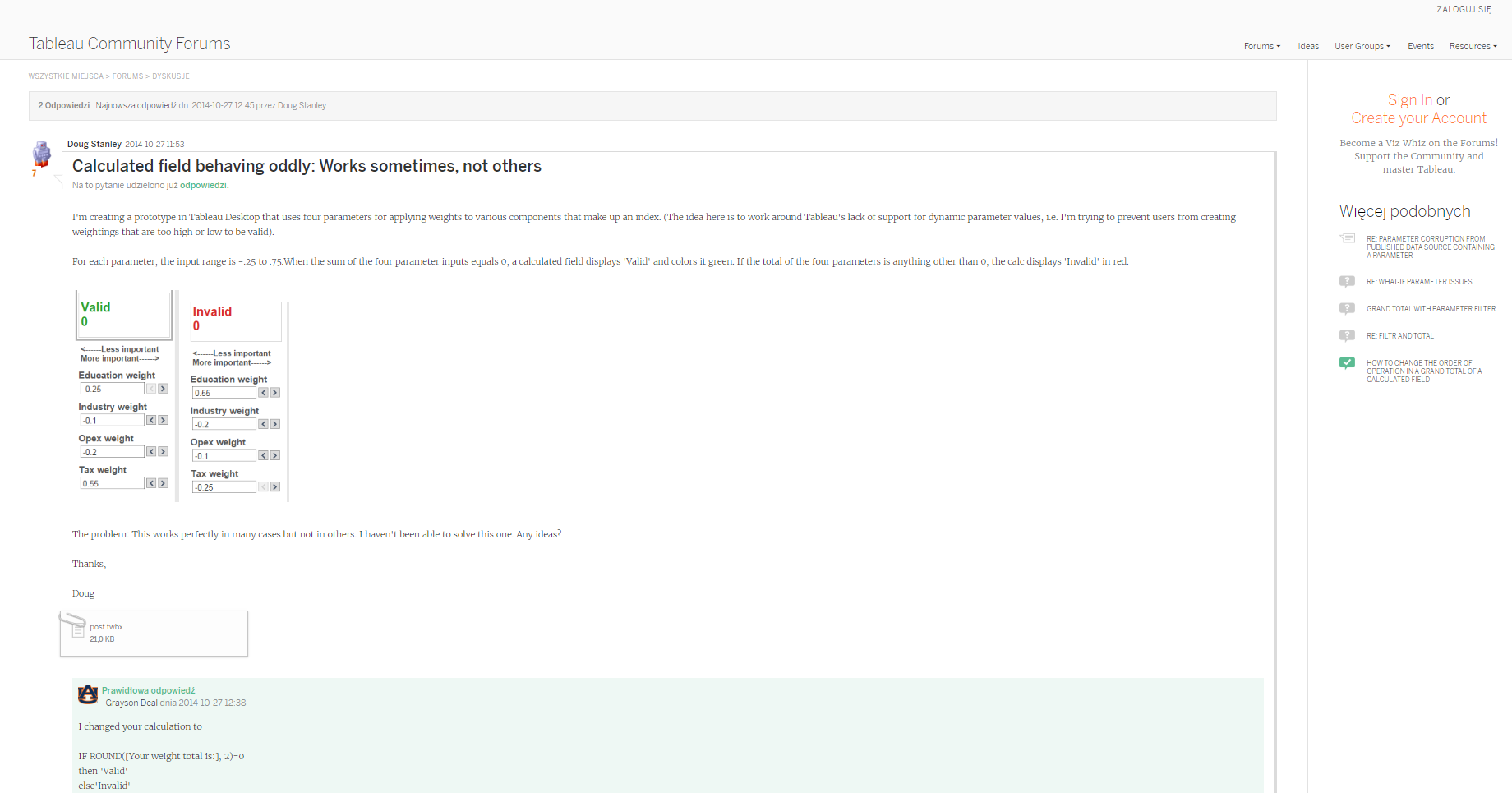1512x793 pixels.
Task: Open the Invalid parameter screenshot image
Action: pos(237,401)
